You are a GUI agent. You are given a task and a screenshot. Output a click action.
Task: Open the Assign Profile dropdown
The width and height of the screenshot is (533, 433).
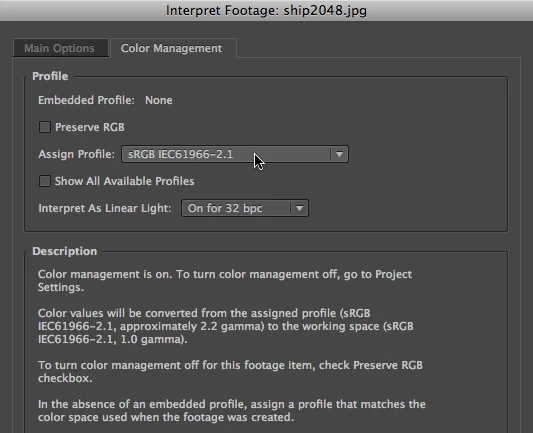tap(235, 154)
